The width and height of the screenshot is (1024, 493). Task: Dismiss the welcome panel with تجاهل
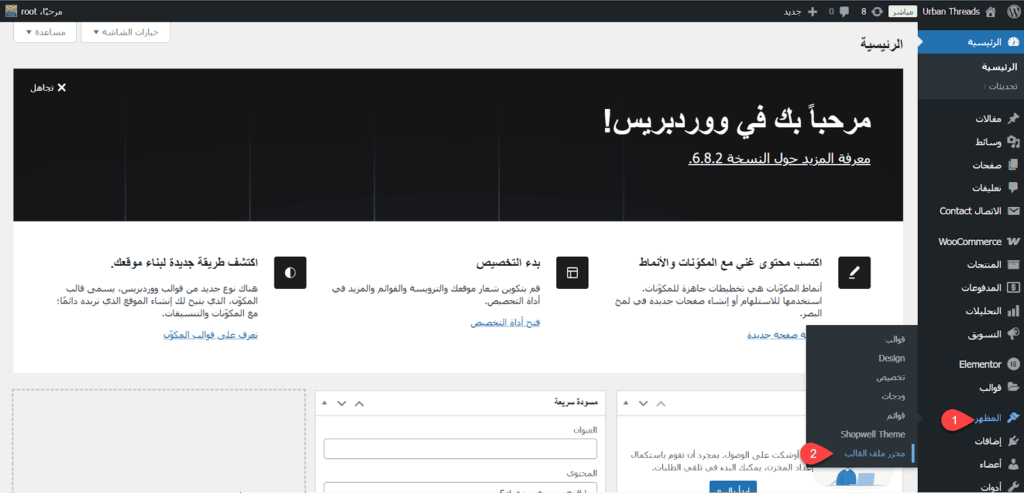click(x=48, y=88)
